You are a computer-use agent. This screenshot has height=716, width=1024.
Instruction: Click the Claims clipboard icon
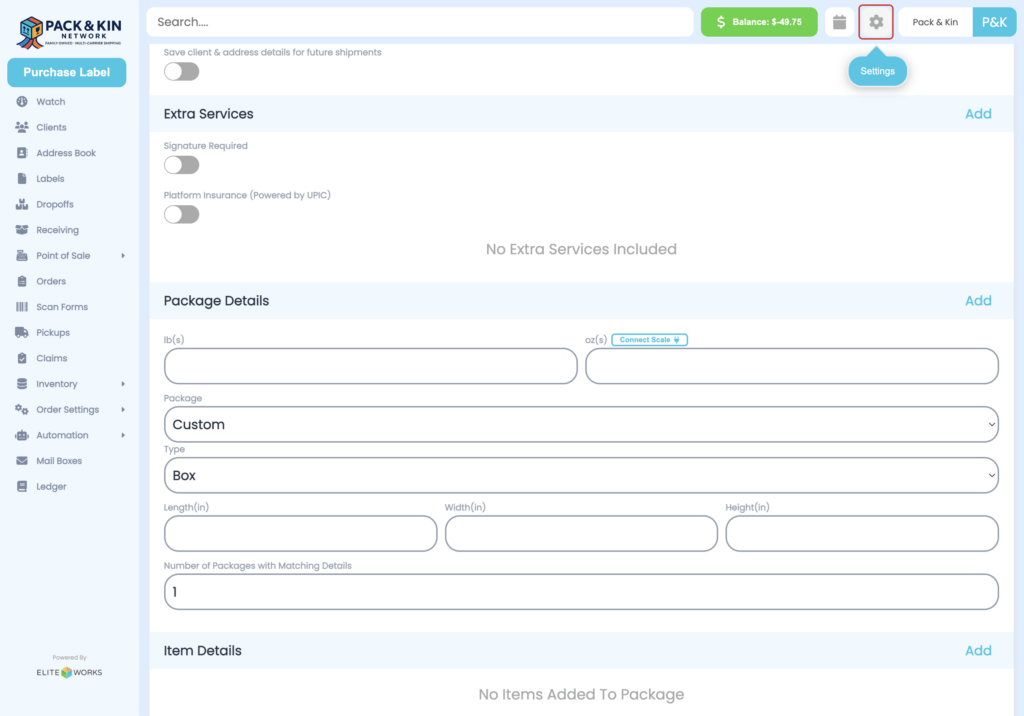(x=22, y=358)
